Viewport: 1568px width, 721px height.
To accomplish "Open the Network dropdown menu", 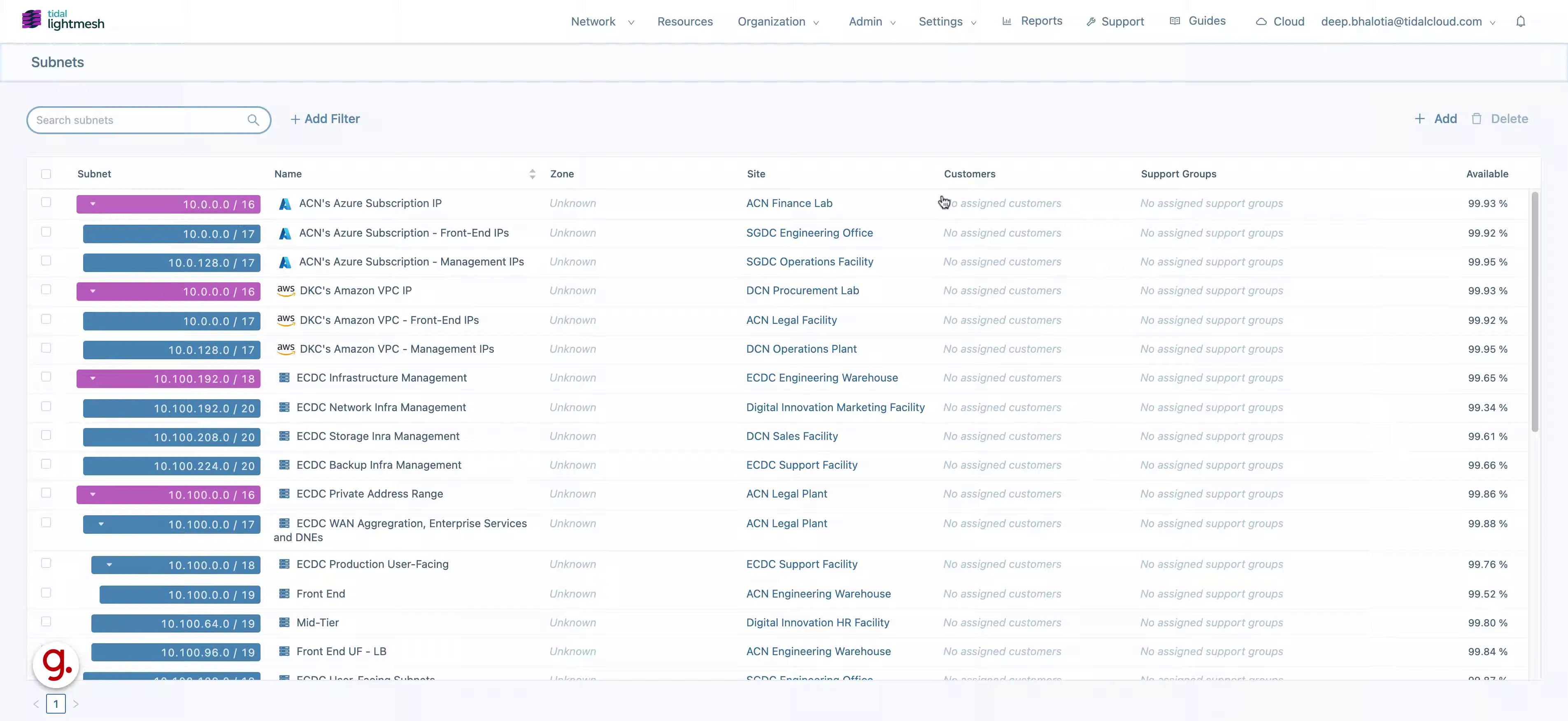I will (x=602, y=22).
